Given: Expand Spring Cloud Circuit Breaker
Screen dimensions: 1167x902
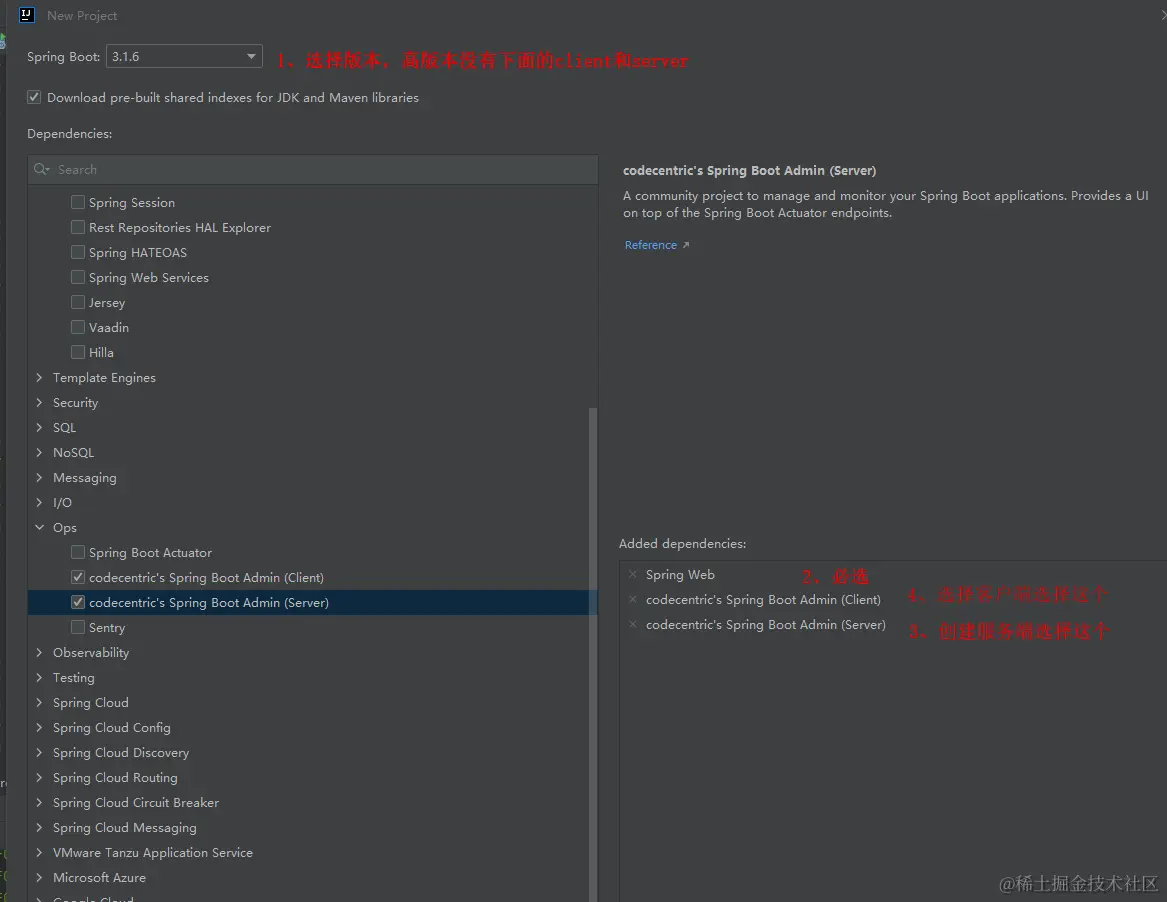Looking at the screenshot, I should tap(39, 802).
